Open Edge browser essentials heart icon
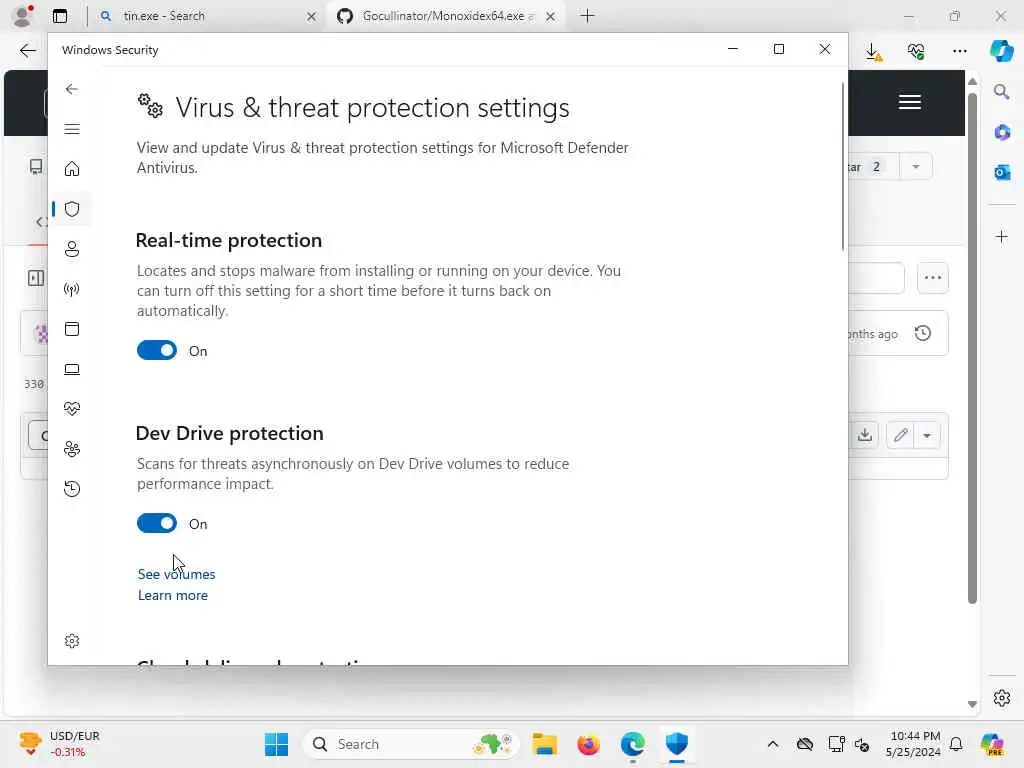Viewport: 1024px width, 768px height. pos(916,51)
